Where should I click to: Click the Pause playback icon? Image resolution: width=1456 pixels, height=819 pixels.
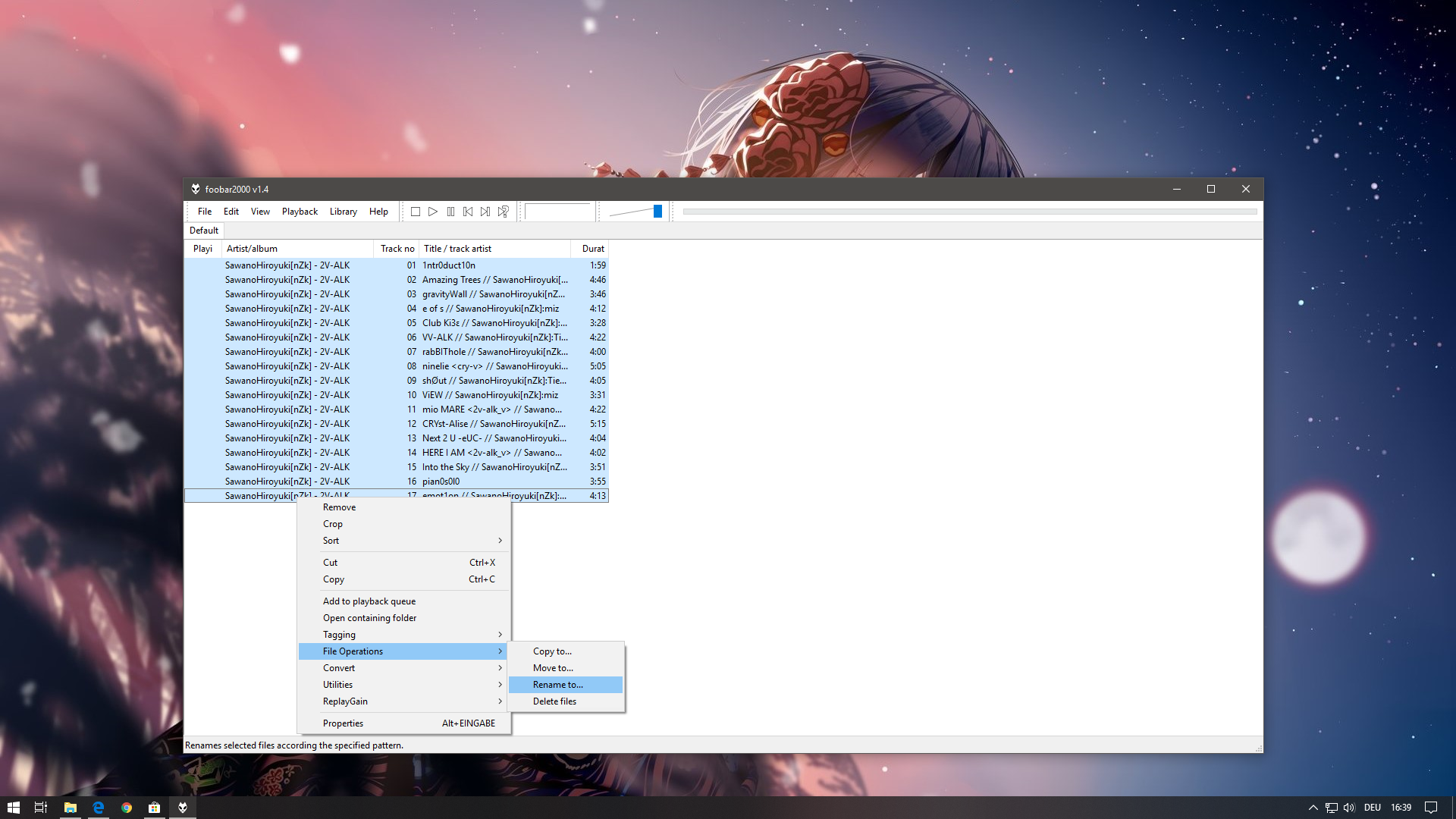(x=450, y=212)
